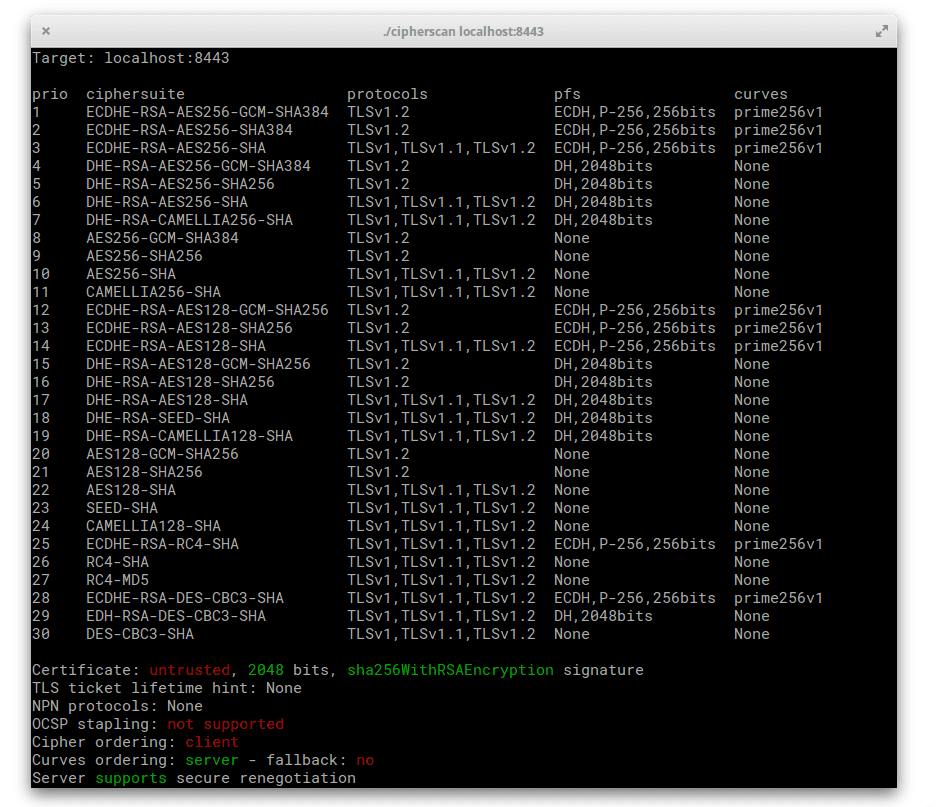Click 'ECDH,P-256,256bits' pfs value in row 25
Screen dimensions: 941x807
click(635, 544)
